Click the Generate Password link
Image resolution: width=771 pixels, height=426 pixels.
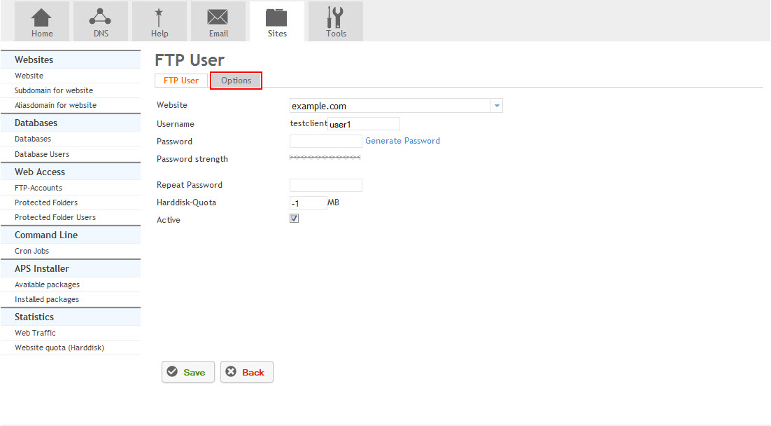pyautogui.click(x=403, y=141)
